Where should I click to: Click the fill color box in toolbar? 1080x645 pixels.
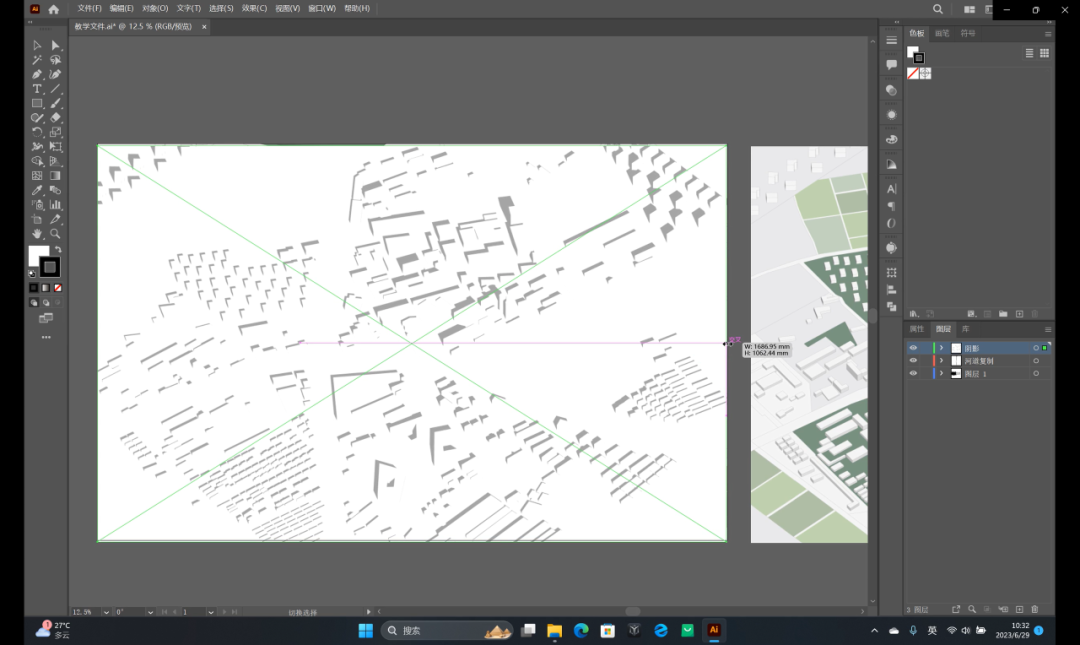coord(38,255)
